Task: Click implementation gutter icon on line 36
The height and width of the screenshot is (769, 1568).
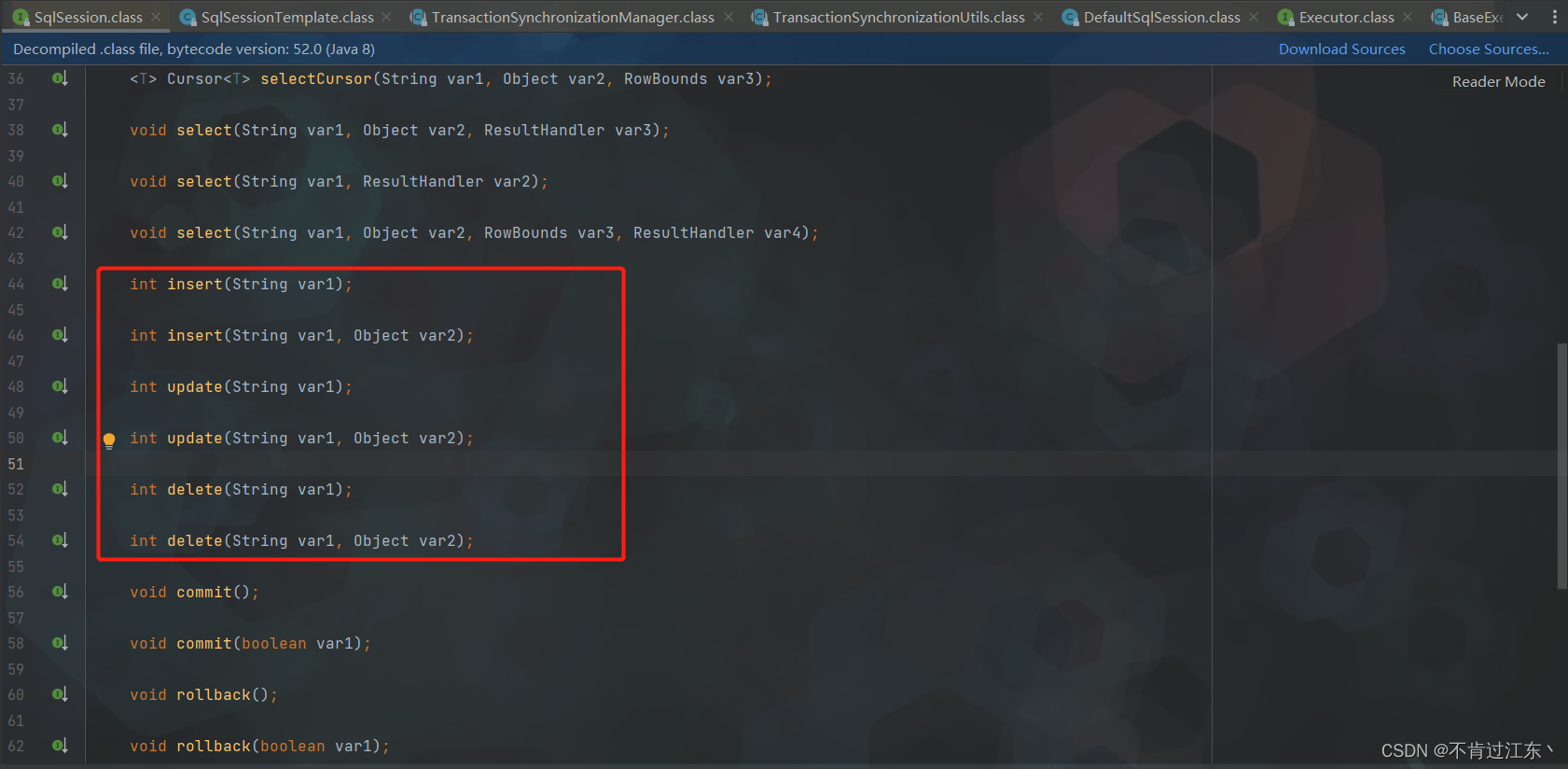Action: pos(60,79)
